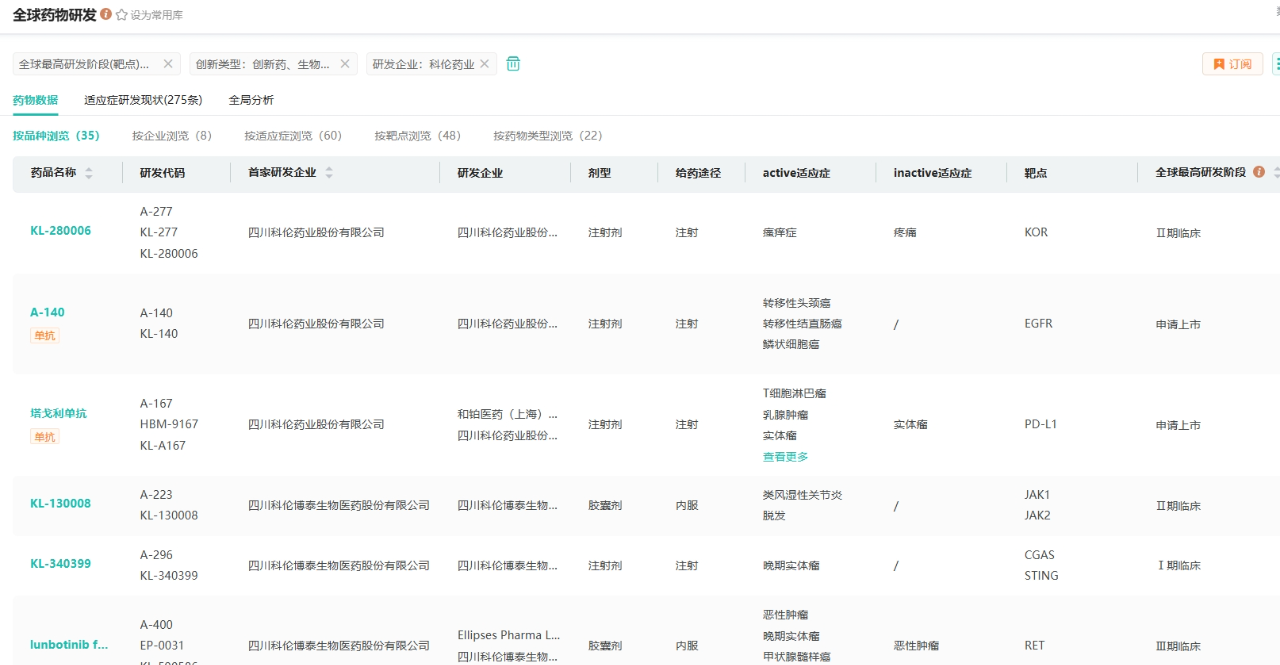
Task: Select 按靶点浏览 (48) view
Action: point(417,136)
